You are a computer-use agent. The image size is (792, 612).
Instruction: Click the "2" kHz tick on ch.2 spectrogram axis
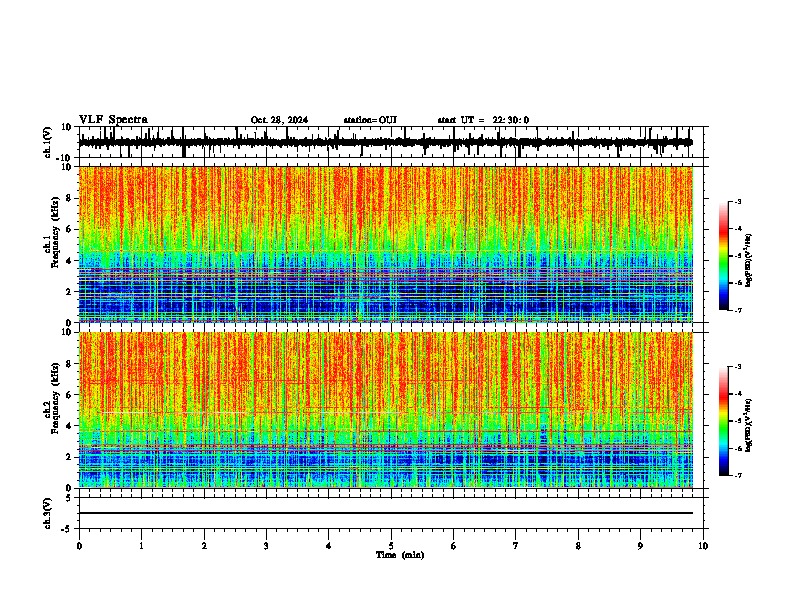69,457
